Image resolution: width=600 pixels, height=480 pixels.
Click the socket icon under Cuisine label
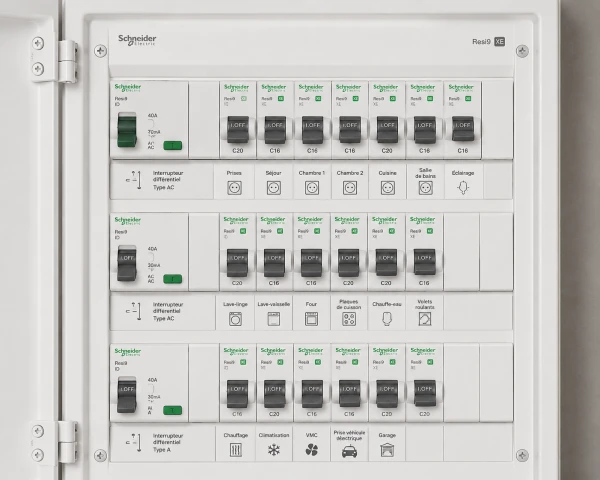388,188
